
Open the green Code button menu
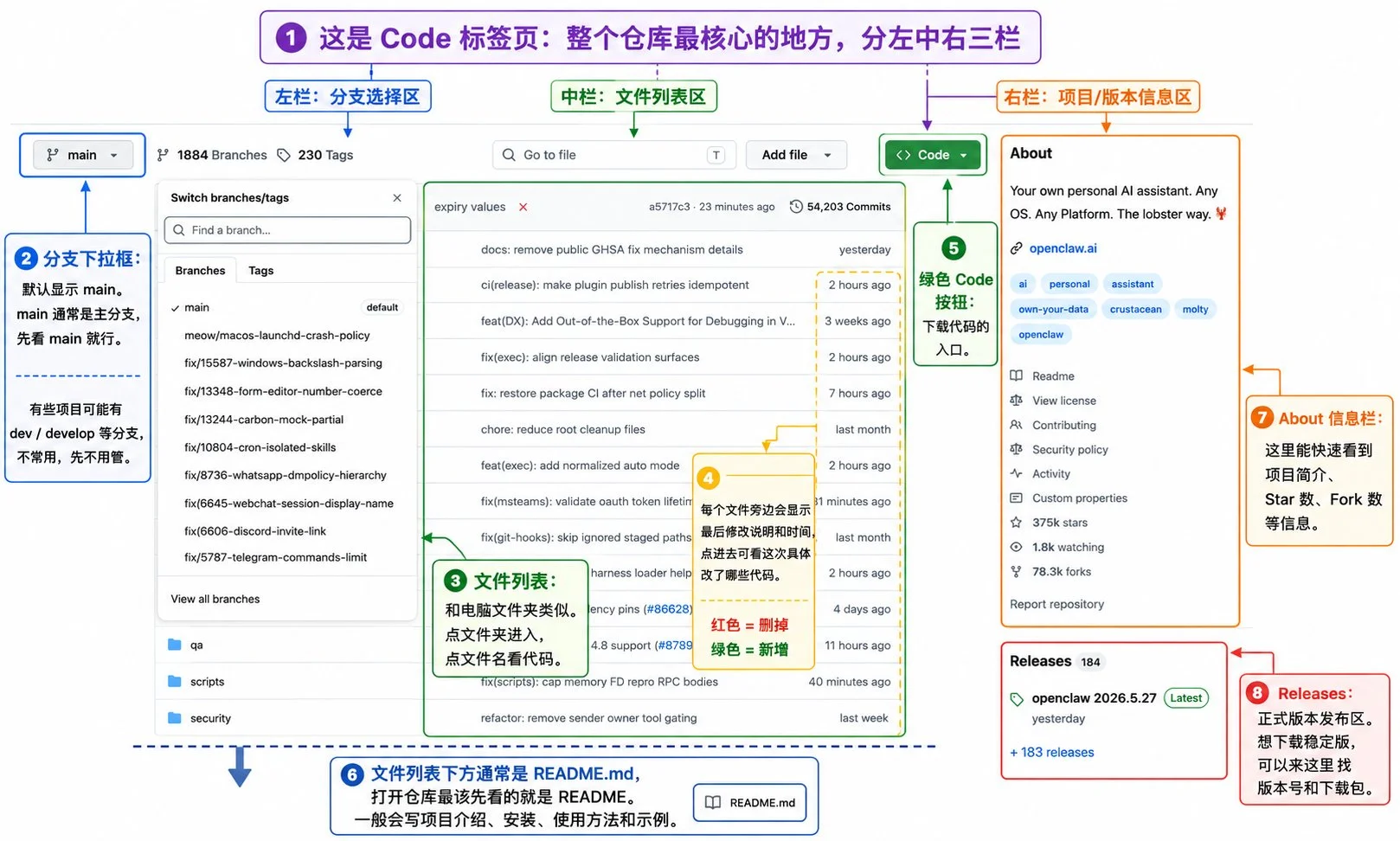933,155
